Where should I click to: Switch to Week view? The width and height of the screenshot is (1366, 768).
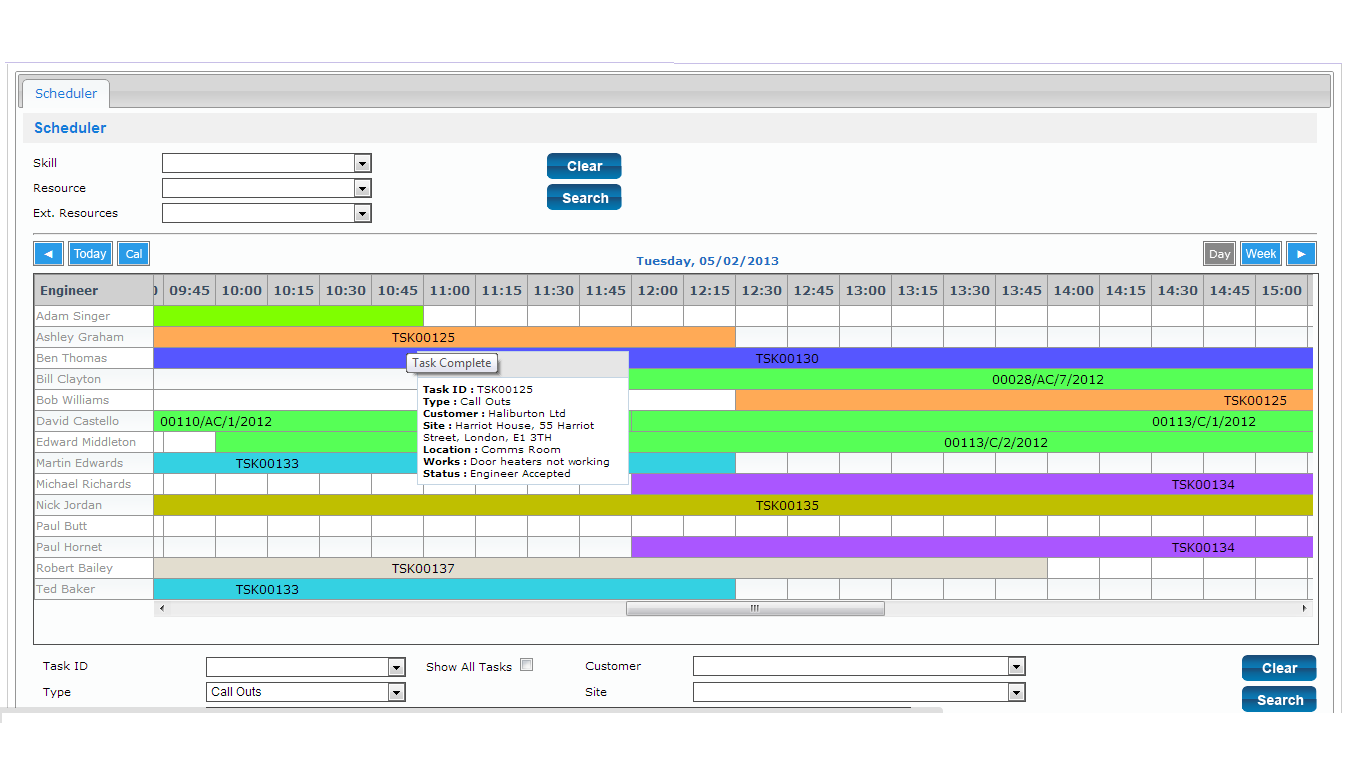coord(1260,253)
